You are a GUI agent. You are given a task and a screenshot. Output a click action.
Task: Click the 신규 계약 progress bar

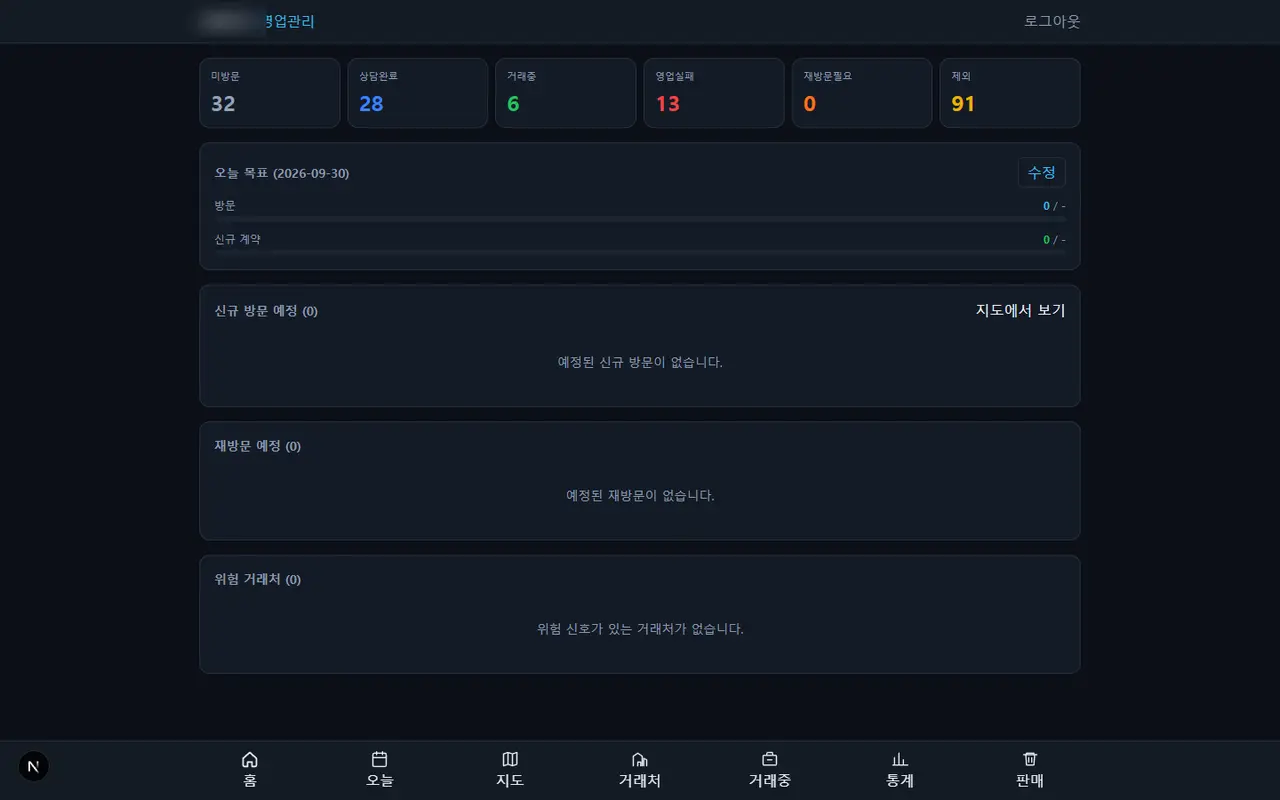640,252
